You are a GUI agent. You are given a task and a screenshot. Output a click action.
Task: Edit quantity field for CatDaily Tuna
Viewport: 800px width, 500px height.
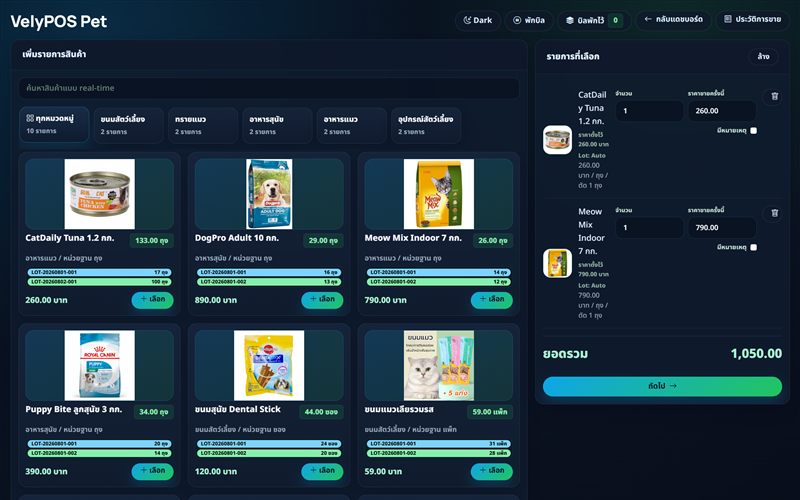(x=649, y=111)
